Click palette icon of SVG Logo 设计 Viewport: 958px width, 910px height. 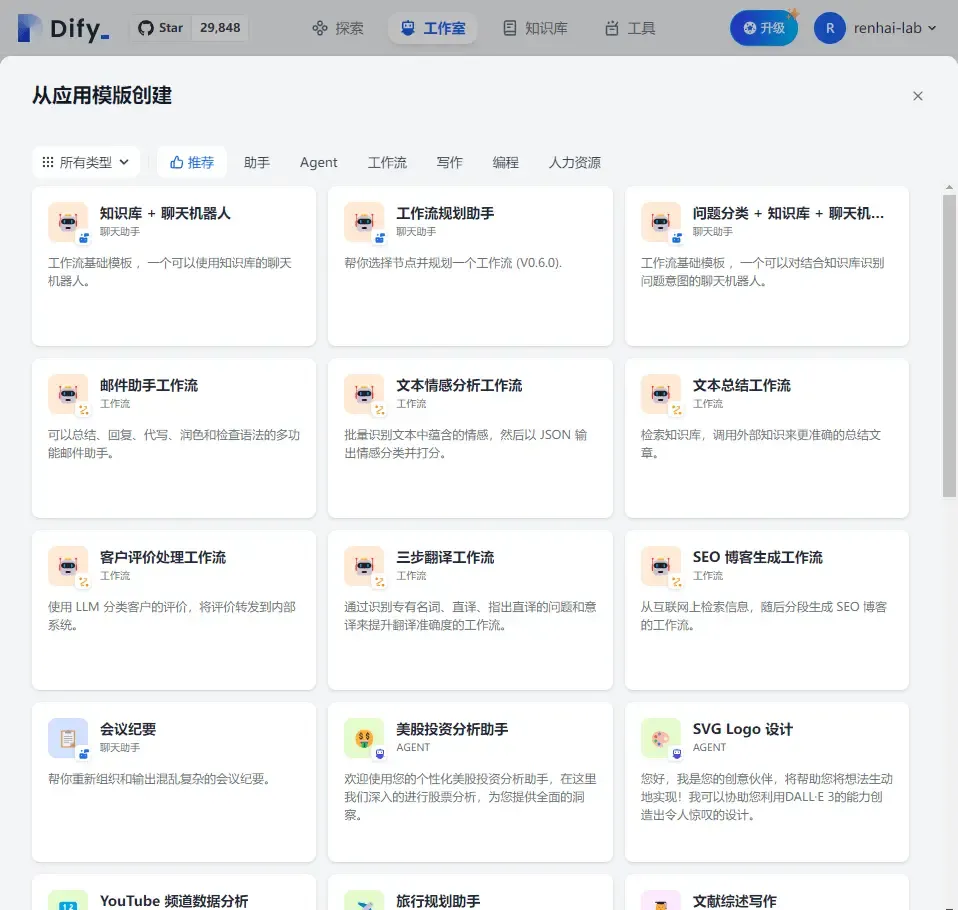tap(660, 738)
